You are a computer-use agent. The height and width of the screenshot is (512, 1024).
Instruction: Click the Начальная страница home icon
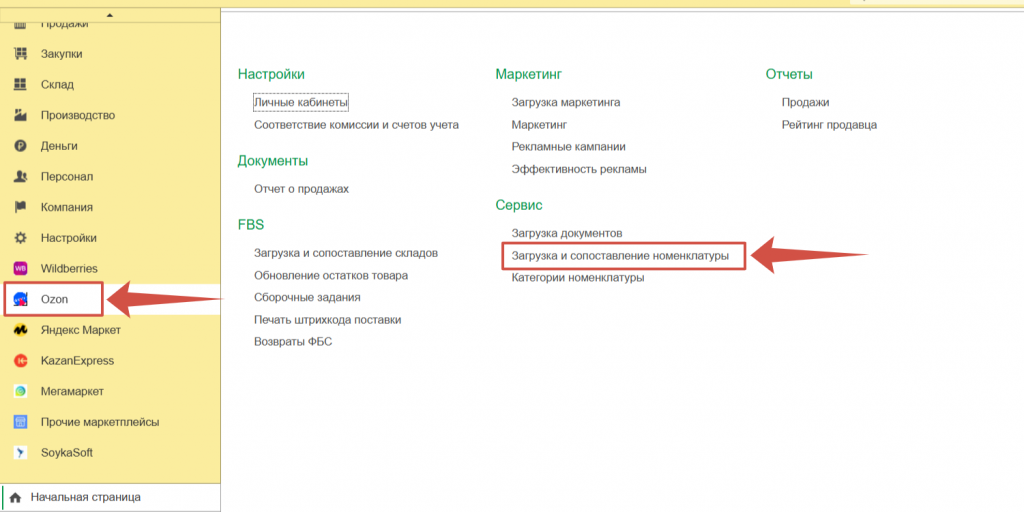click(x=15, y=497)
